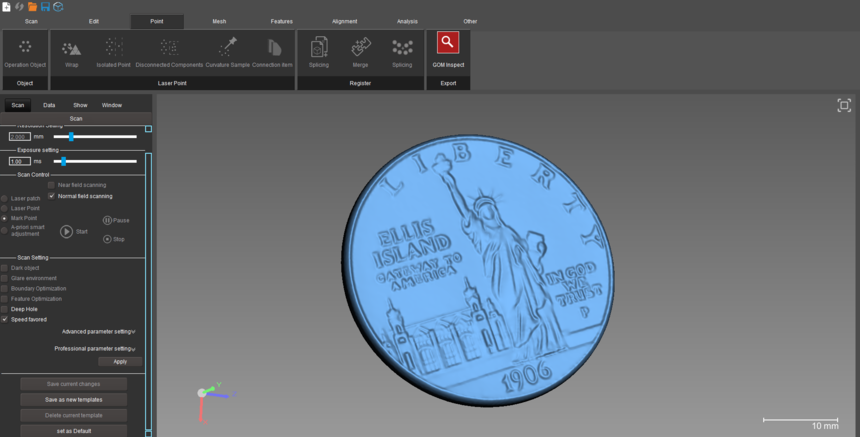Toggle Boundary Optimization checkbox

(4, 288)
